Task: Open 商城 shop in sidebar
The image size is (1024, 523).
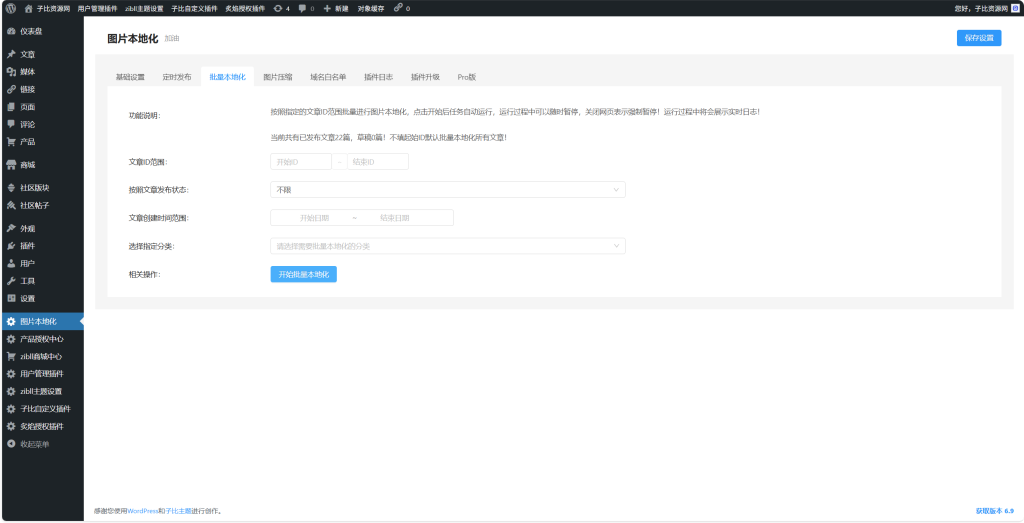Action: [27, 164]
